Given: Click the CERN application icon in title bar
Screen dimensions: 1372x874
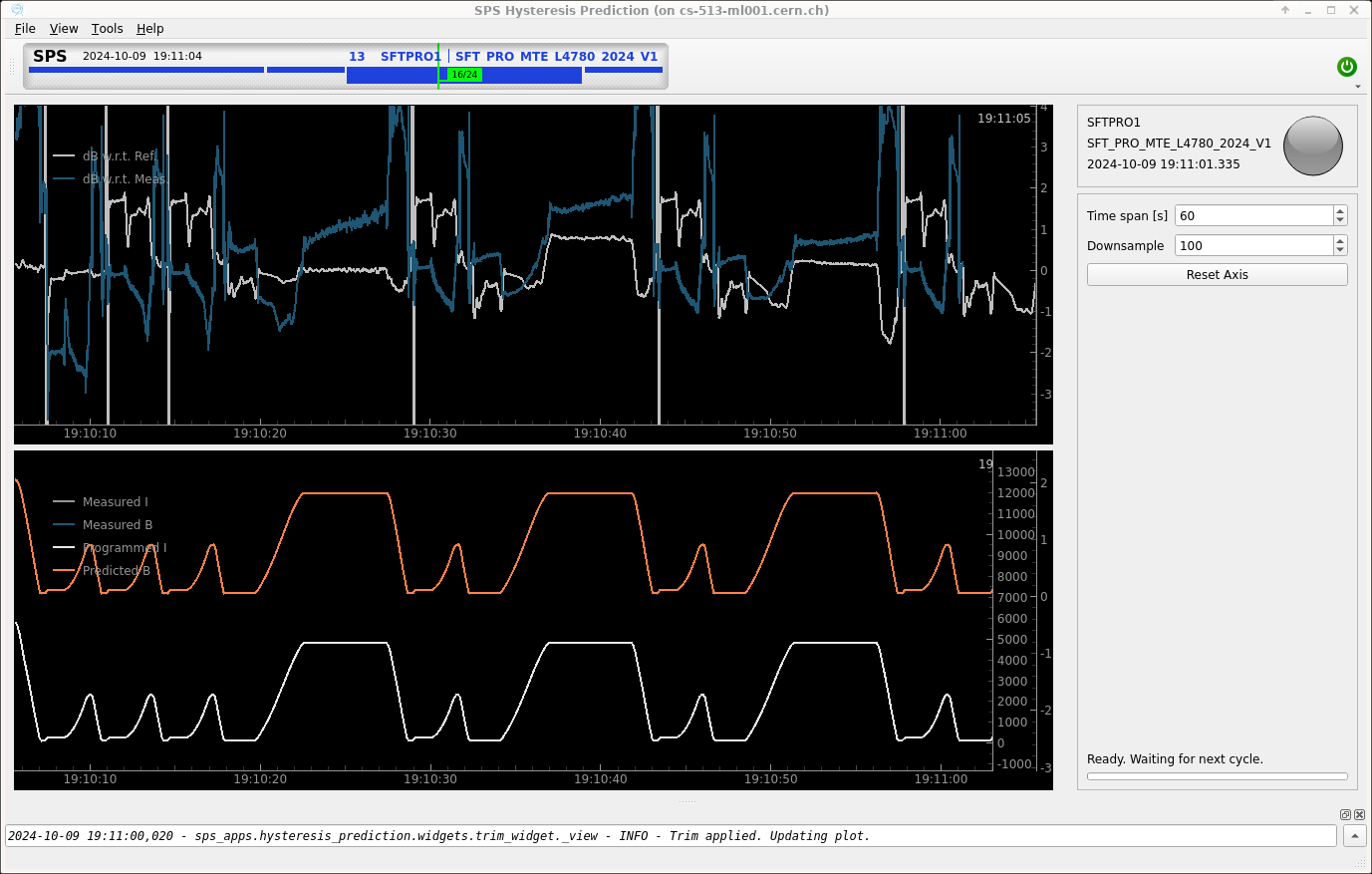Looking at the screenshot, I should pyautogui.click(x=16, y=10).
